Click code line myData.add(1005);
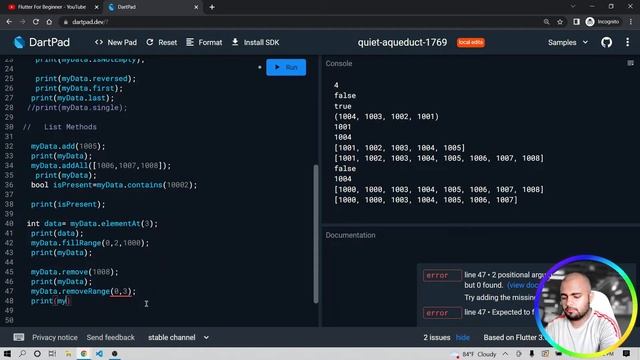This screenshot has height=360, width=640. pyautogui.click(x=68, y=146)
